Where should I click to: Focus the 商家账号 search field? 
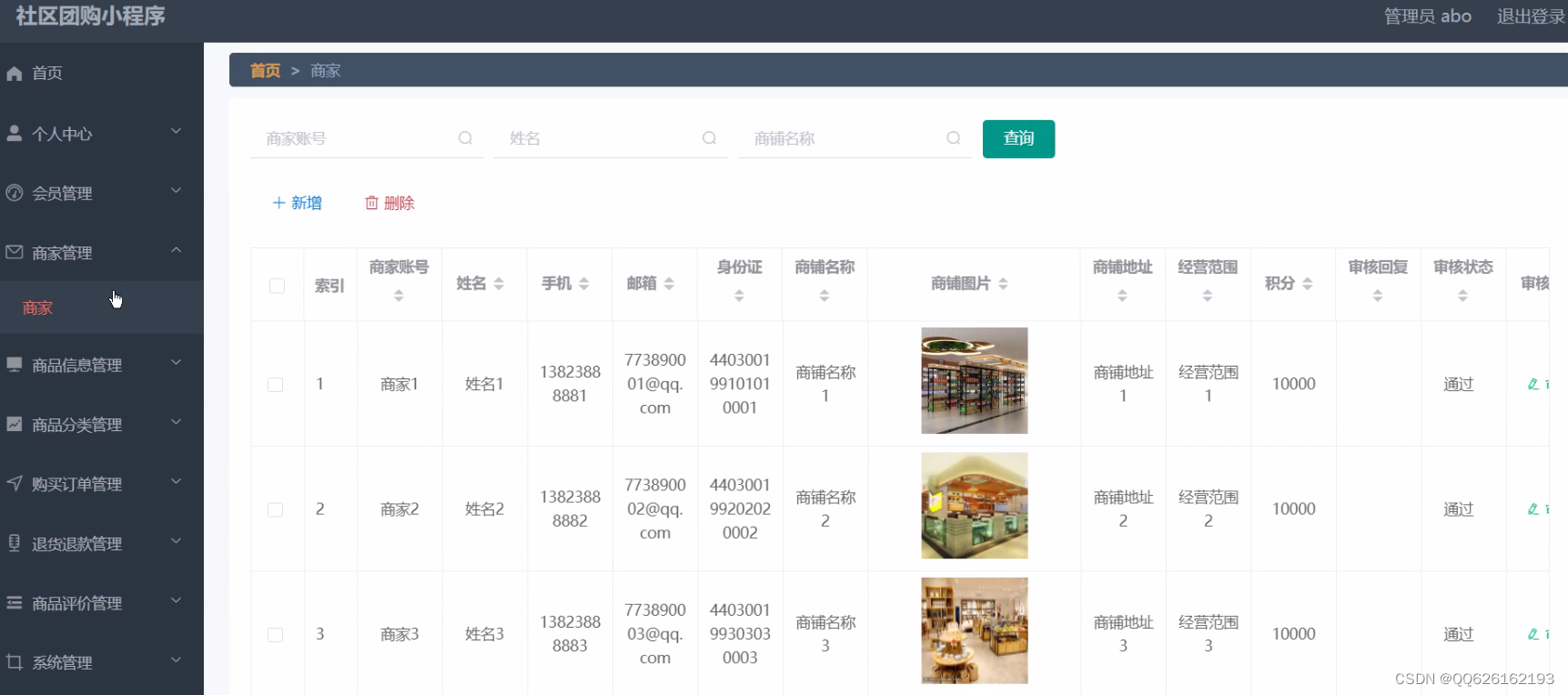(367, 138)
